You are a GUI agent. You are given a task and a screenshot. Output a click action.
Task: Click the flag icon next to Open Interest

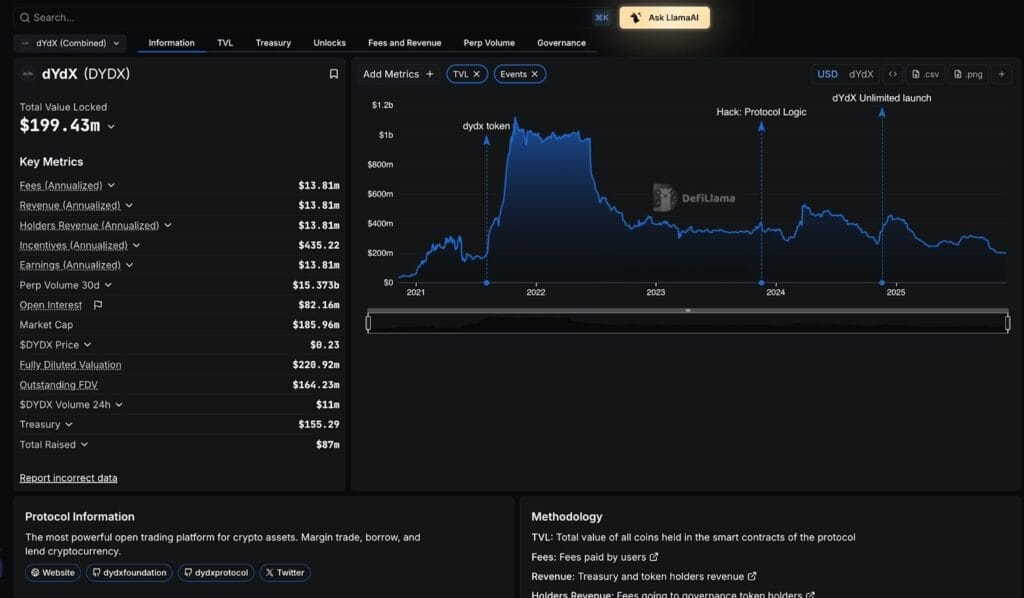pyautogui.click(x=98, y=305)
